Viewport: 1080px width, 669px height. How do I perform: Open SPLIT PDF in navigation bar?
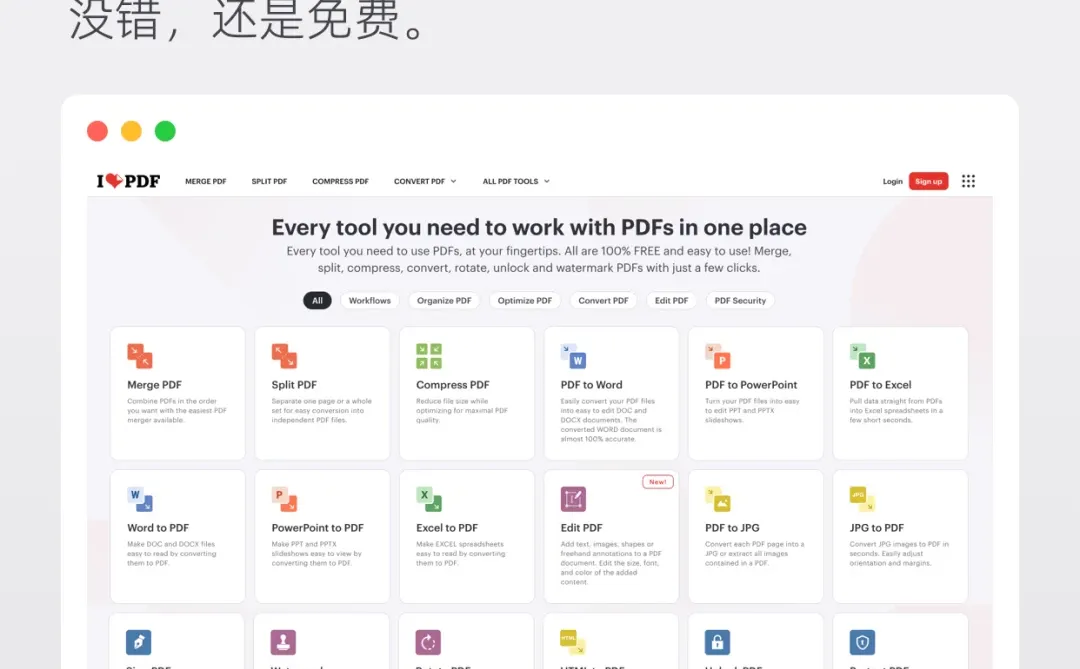269,181
